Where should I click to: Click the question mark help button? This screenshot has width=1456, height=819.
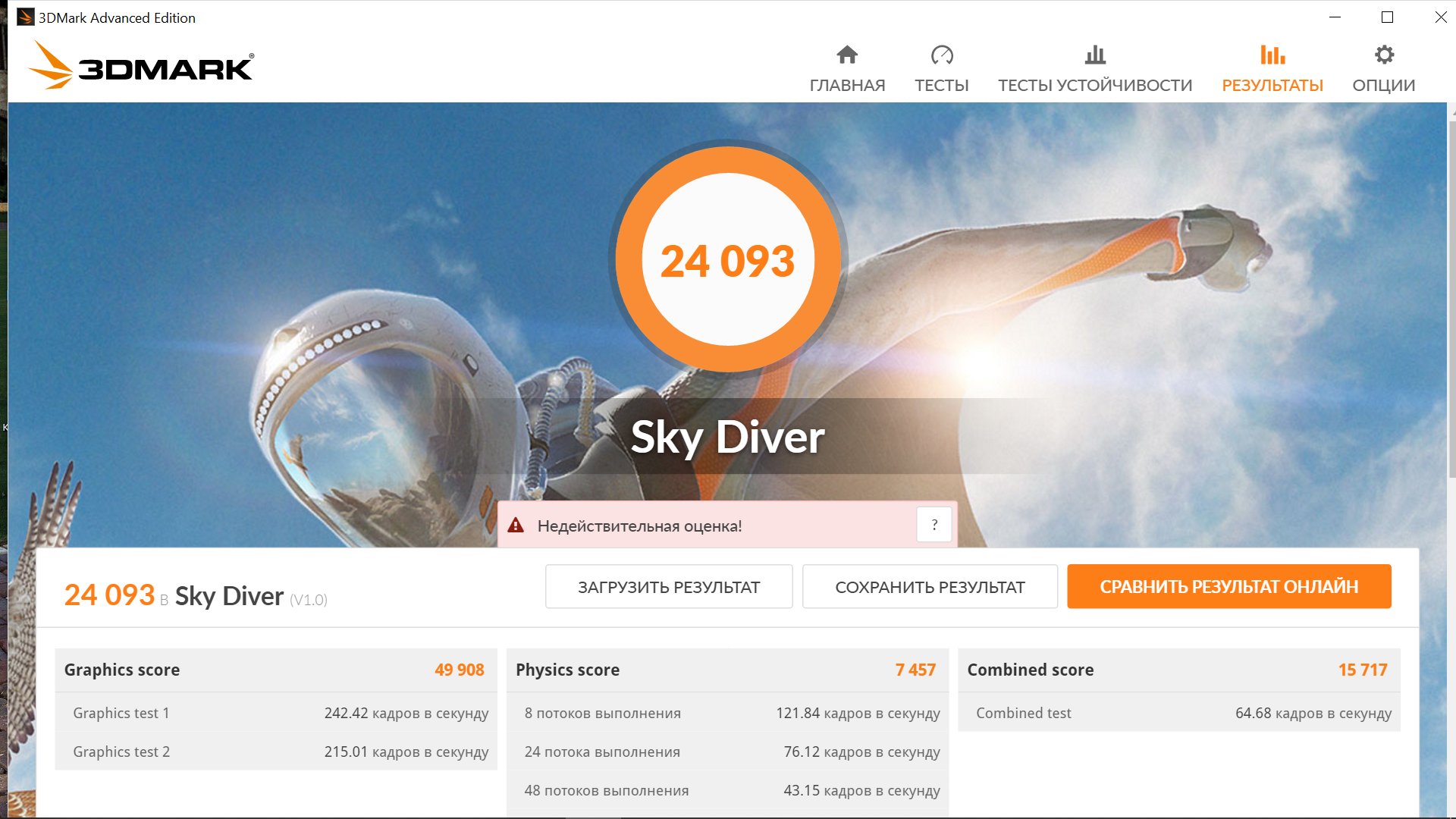coord(934,525)
